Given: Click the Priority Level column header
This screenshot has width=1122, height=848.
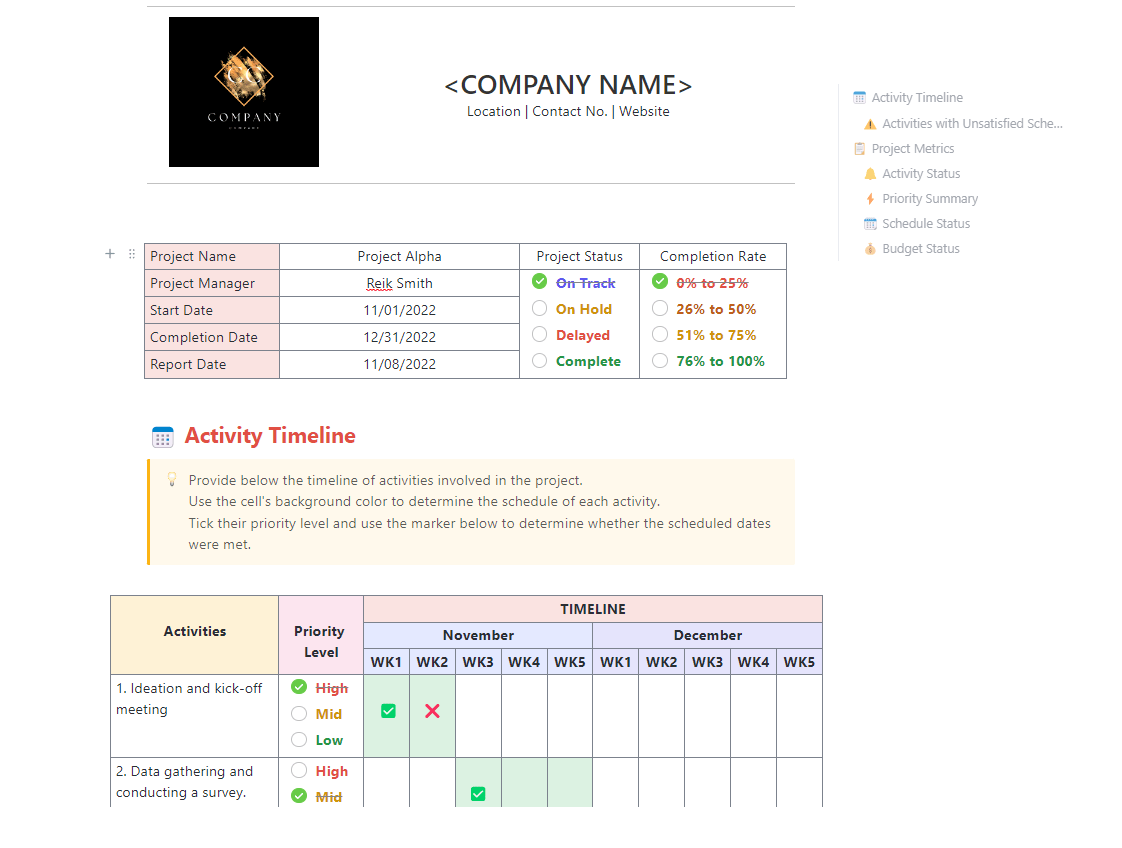Looking at the screenshot, I should tap(321, 635).
